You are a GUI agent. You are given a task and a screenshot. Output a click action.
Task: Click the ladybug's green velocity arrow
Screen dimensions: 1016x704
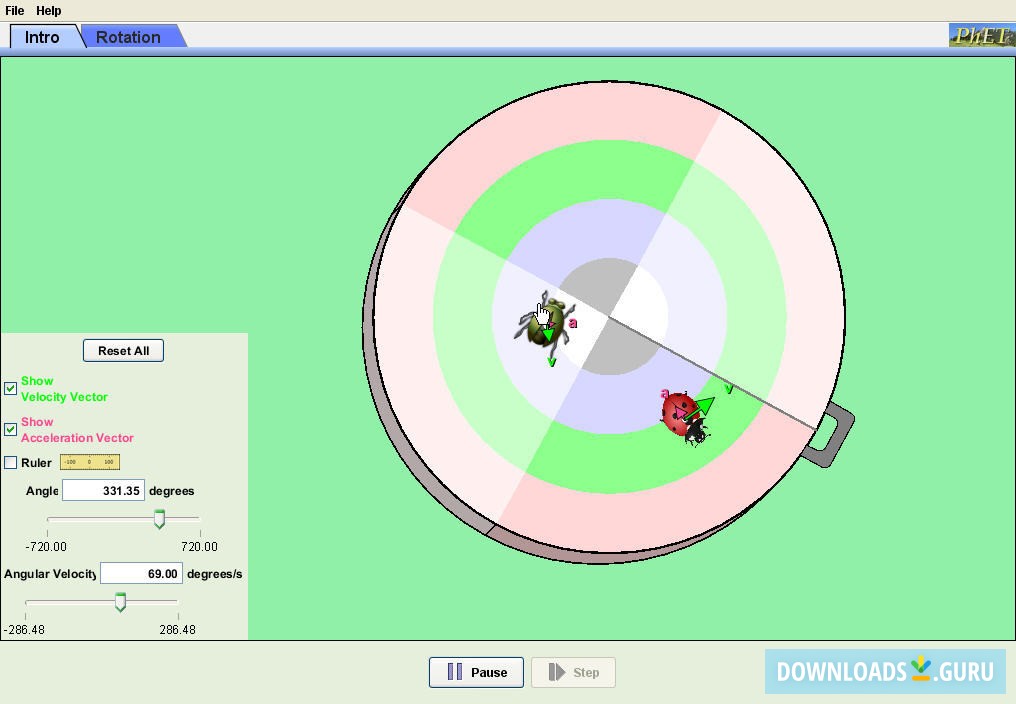click(x=701, y=408)
